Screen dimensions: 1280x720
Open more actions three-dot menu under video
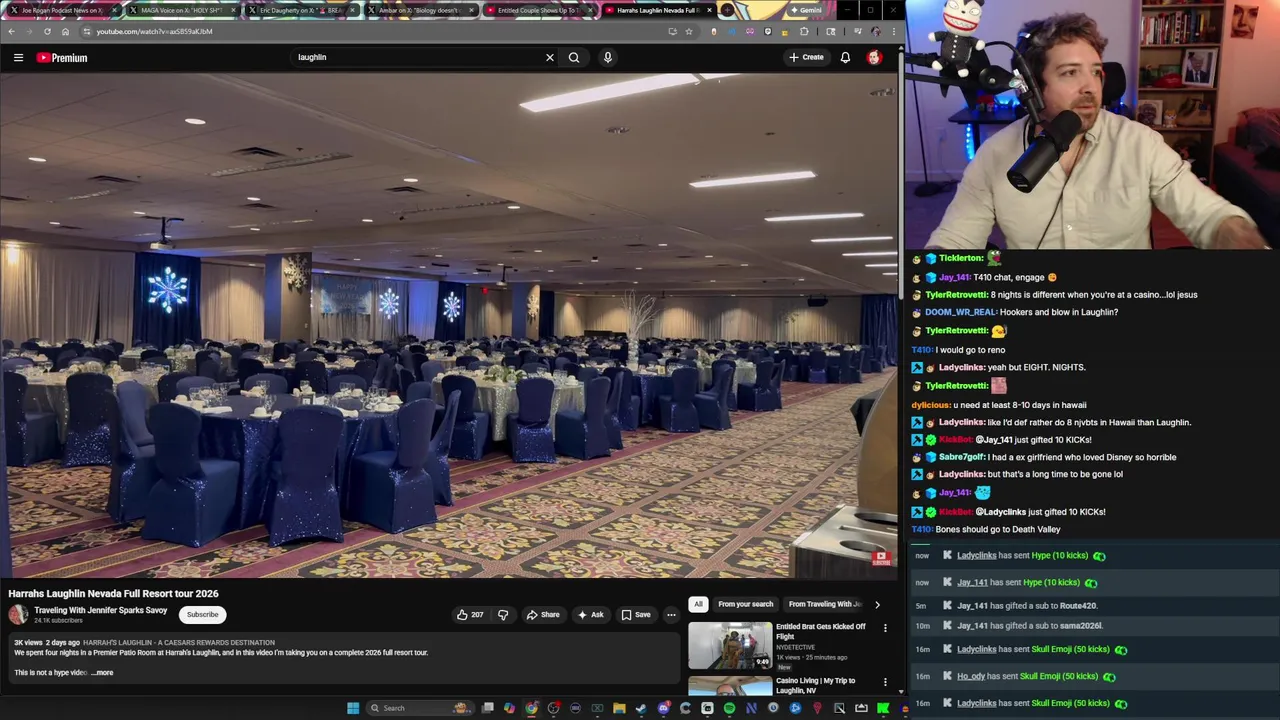click(x=671, y=615)
